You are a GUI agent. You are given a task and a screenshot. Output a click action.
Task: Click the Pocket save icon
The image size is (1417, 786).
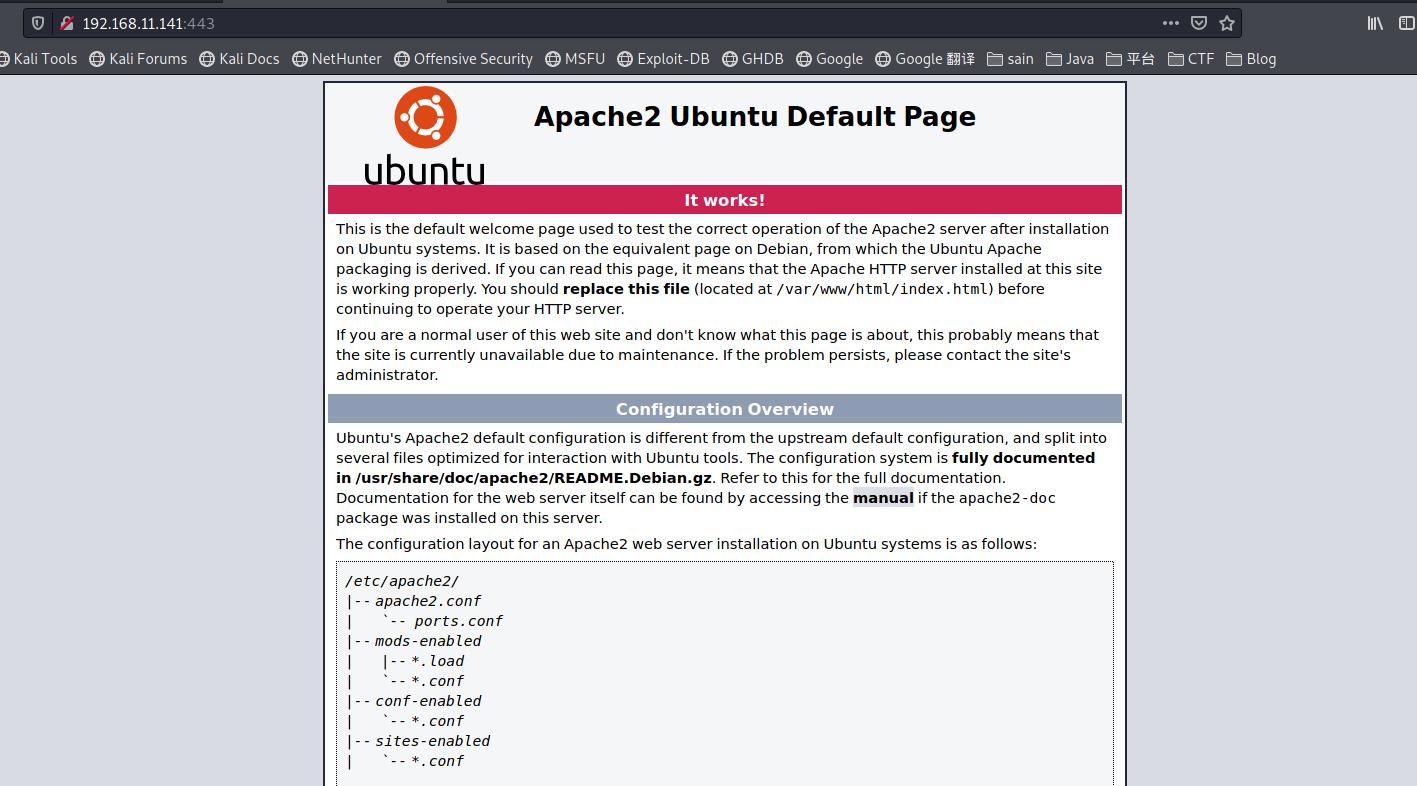point(1198,23)
